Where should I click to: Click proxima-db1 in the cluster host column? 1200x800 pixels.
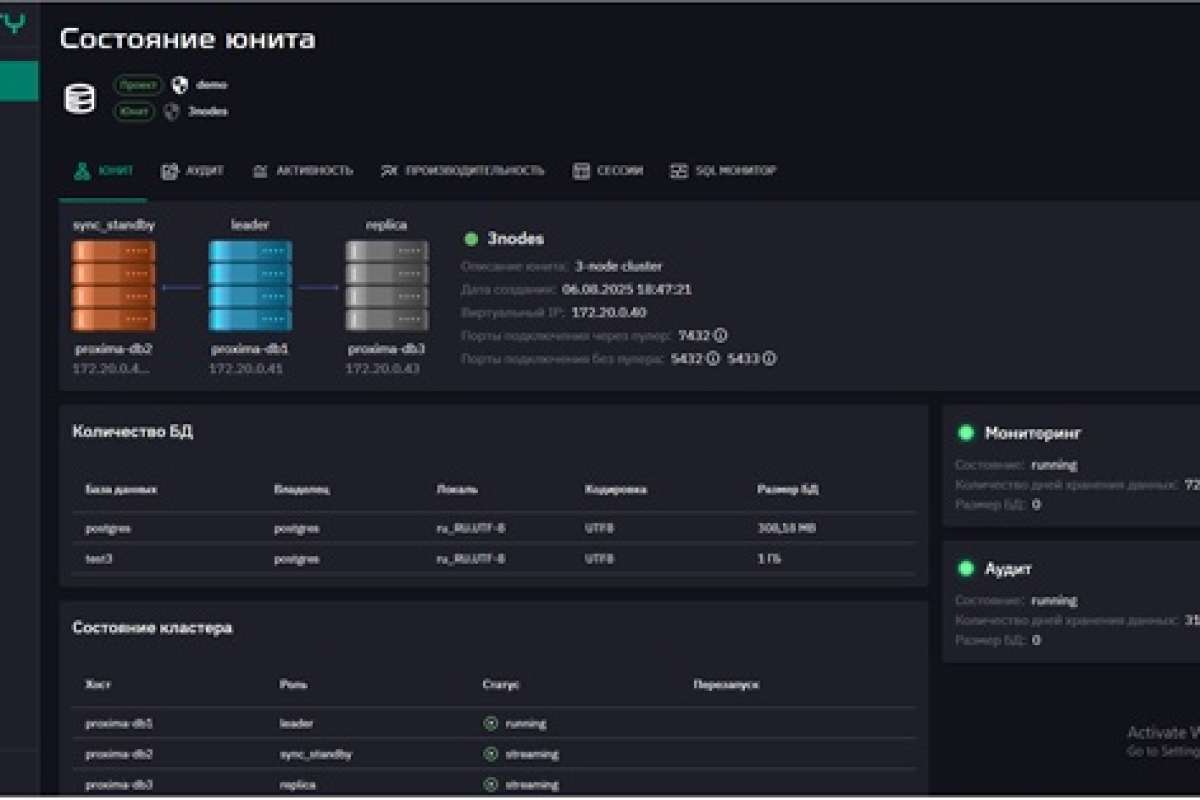tap(119, 723)
